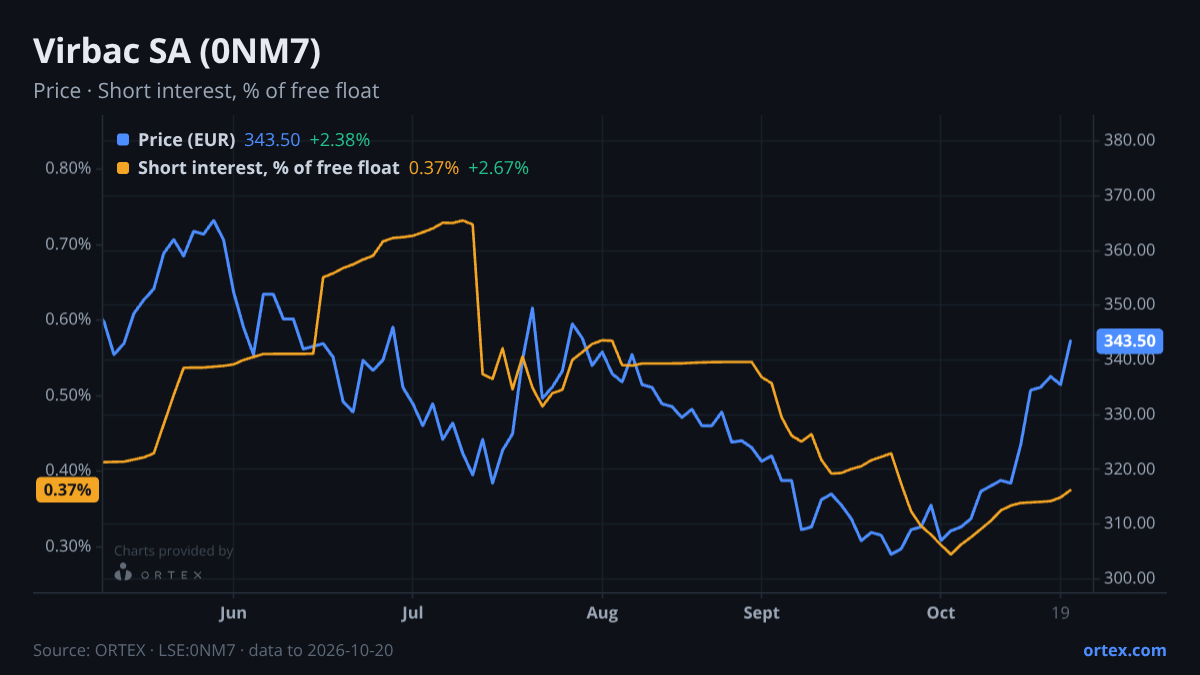Click the 0.70% left axis label
The image size is (1200, 675).
[x=68, y=244]
